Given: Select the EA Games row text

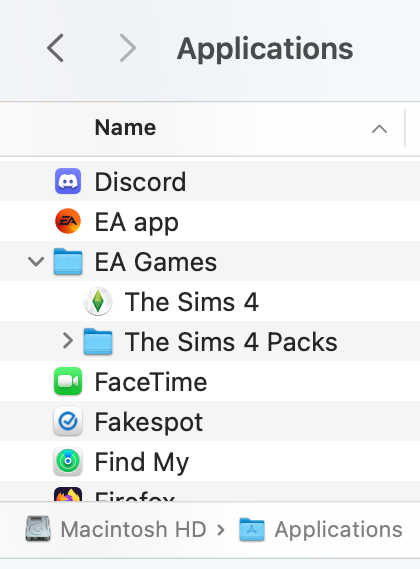Looking at the screenshot, I should (156, 262).
